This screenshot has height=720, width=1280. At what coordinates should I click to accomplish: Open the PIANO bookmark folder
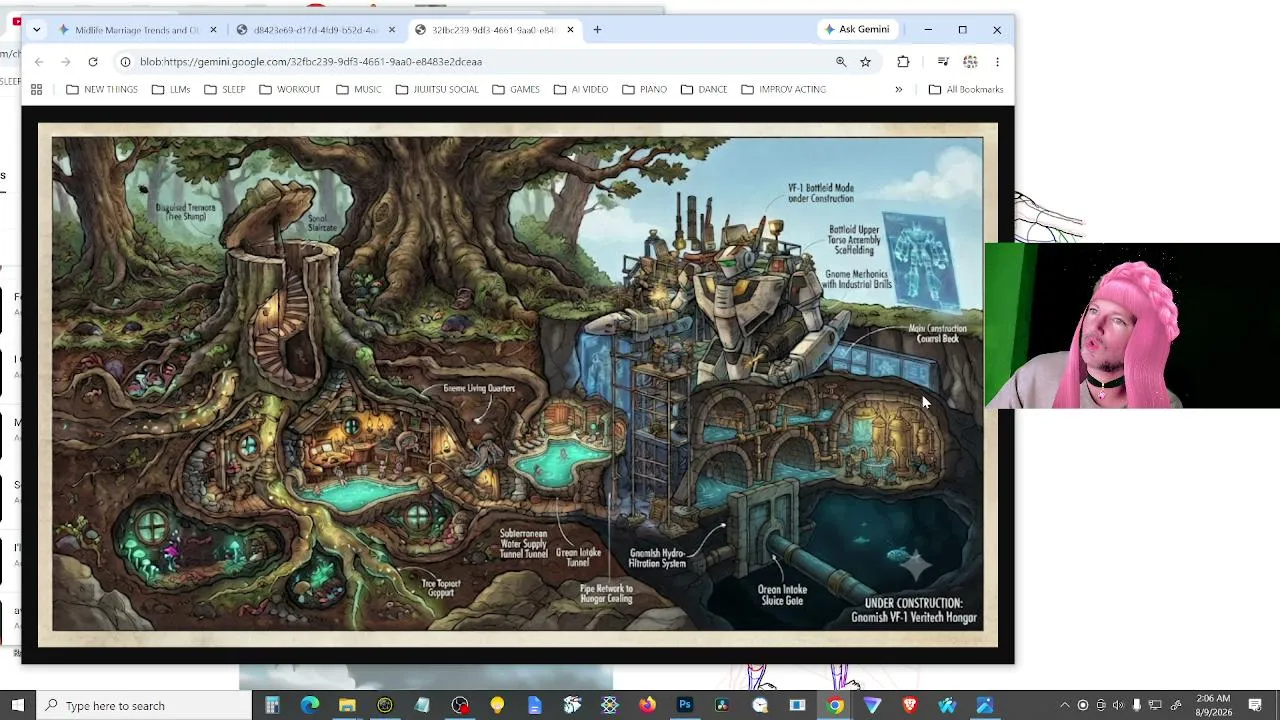pos(645,90)
